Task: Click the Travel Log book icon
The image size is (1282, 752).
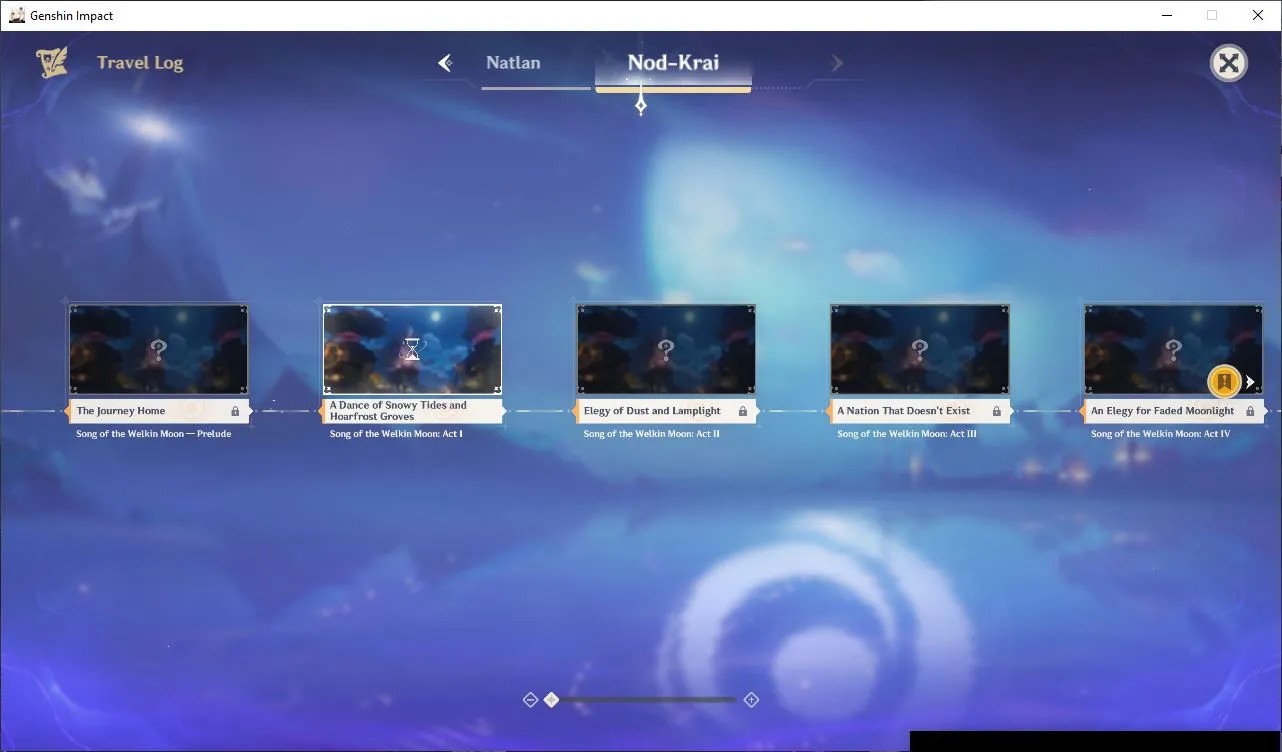Action: [52, 62]
